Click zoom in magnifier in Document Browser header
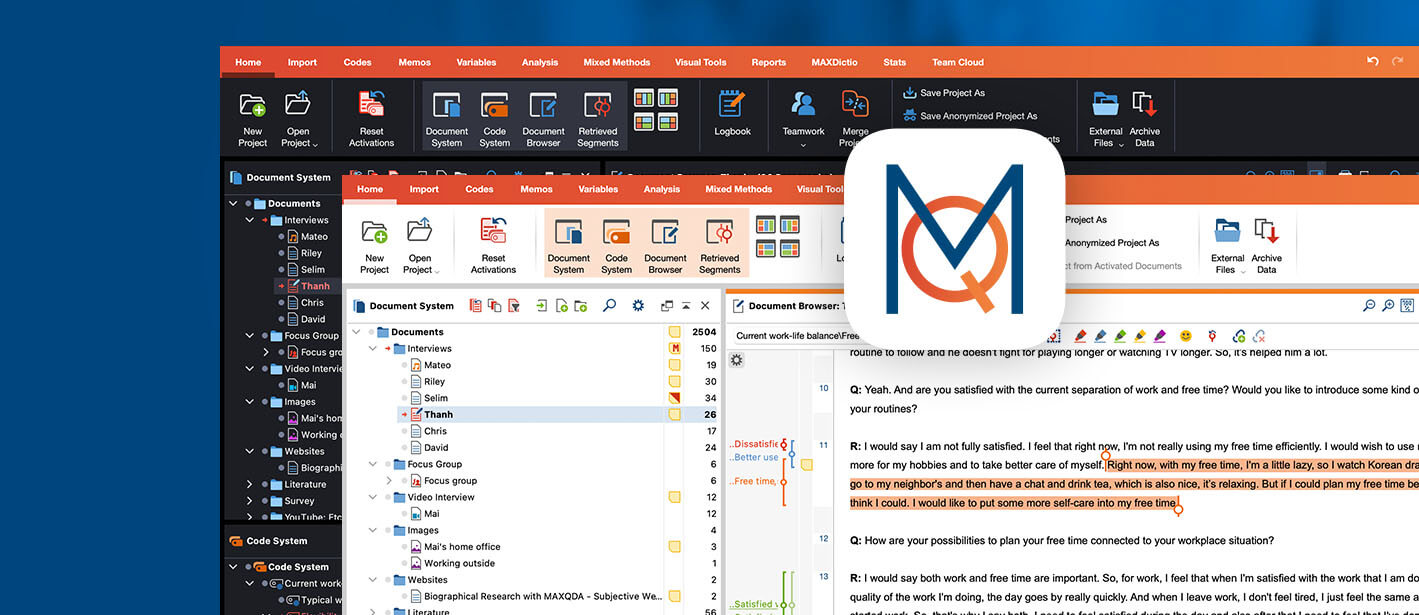1419x615 pixels. click(1388, 306)
